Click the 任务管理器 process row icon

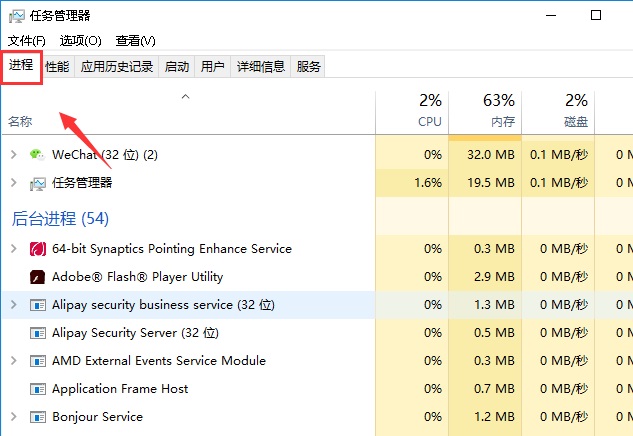coord(38,183)
